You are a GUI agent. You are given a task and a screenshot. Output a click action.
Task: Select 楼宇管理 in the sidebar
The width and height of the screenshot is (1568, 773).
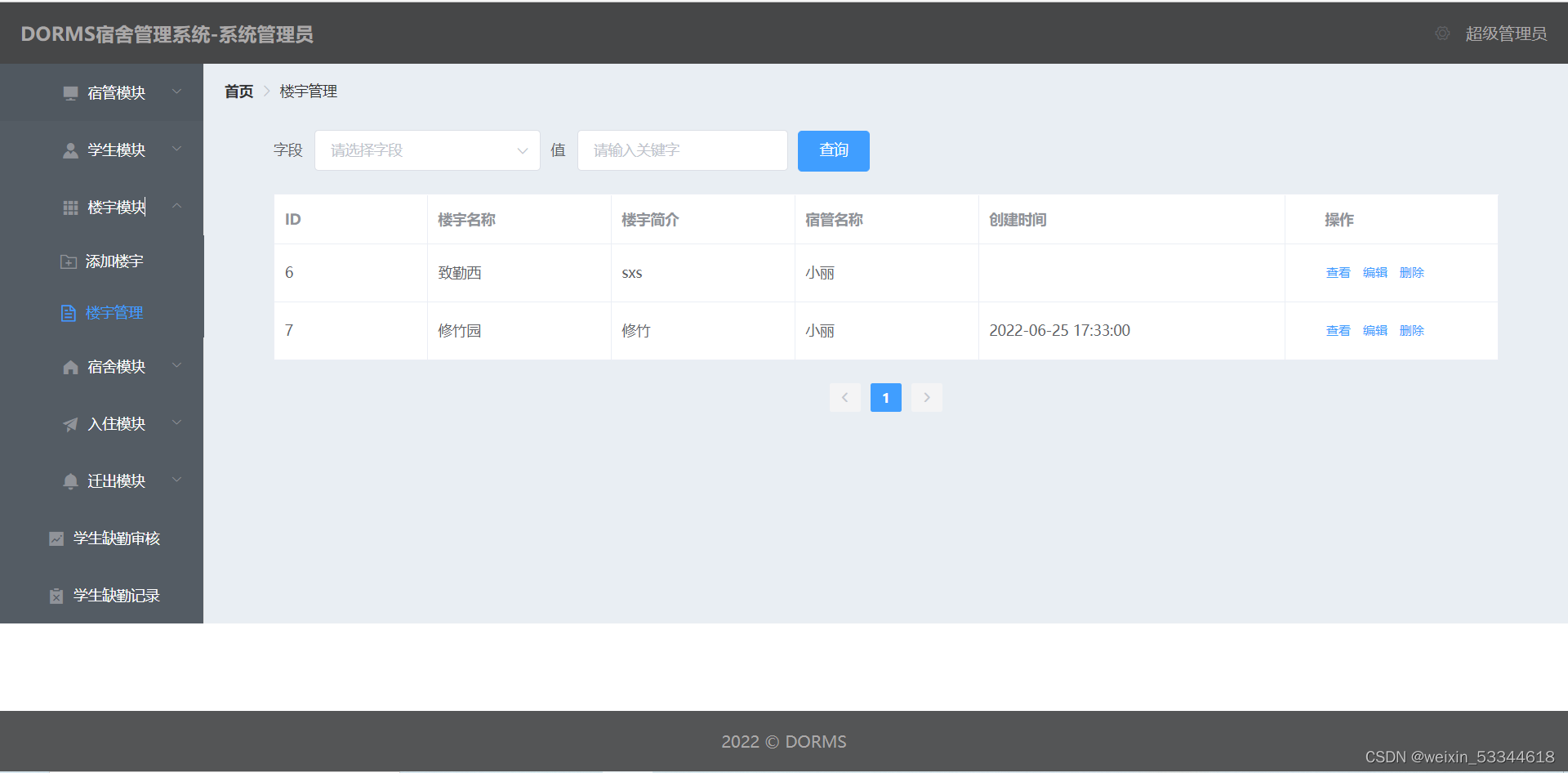pos(101,313)
